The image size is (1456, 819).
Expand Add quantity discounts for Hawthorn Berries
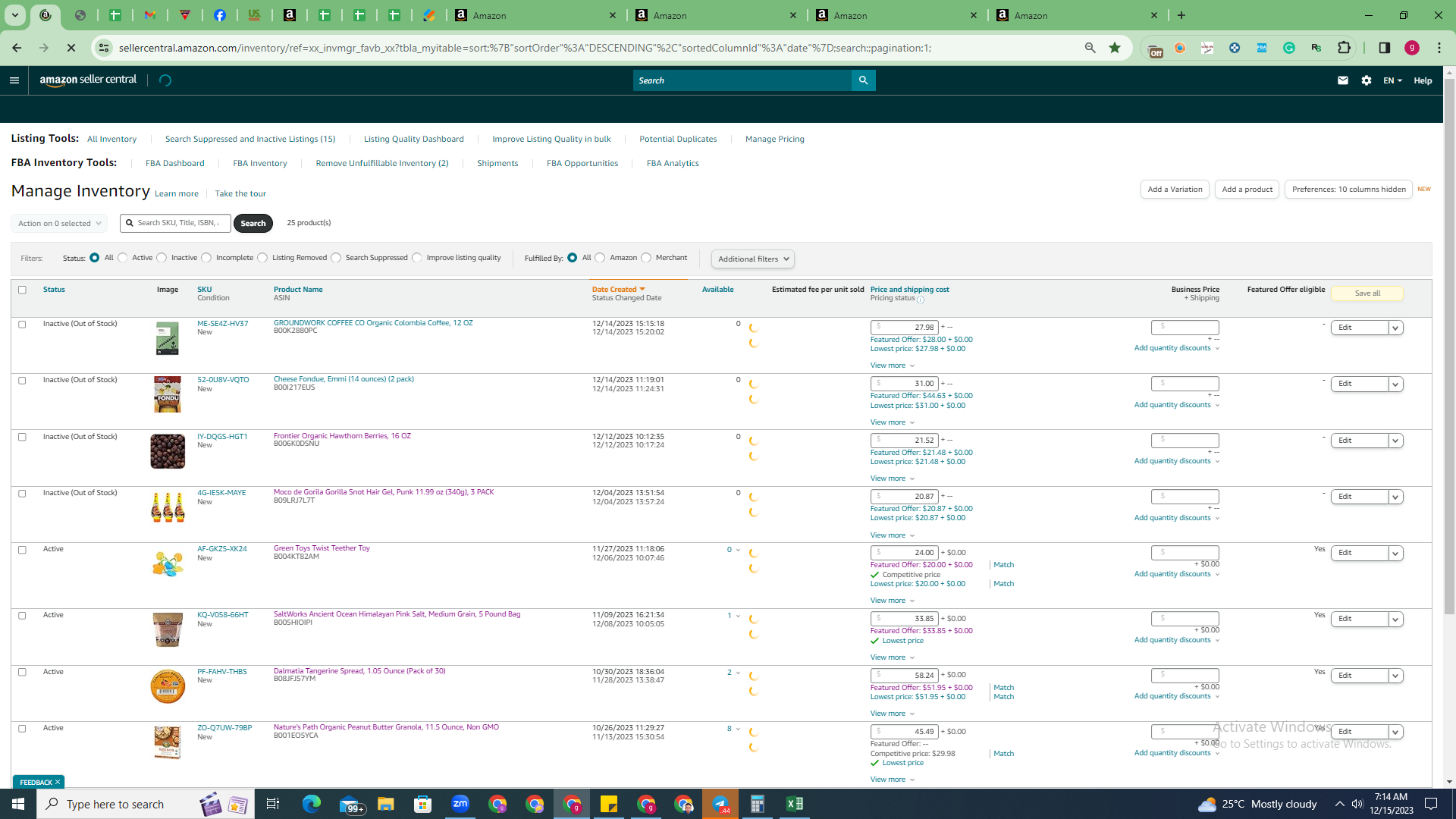point(1177,461)
